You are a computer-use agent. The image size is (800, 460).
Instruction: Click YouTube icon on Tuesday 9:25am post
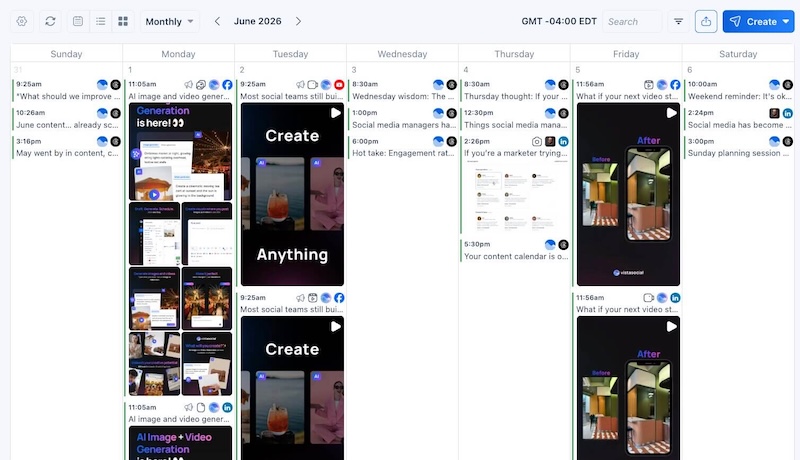tap(339, 85)
